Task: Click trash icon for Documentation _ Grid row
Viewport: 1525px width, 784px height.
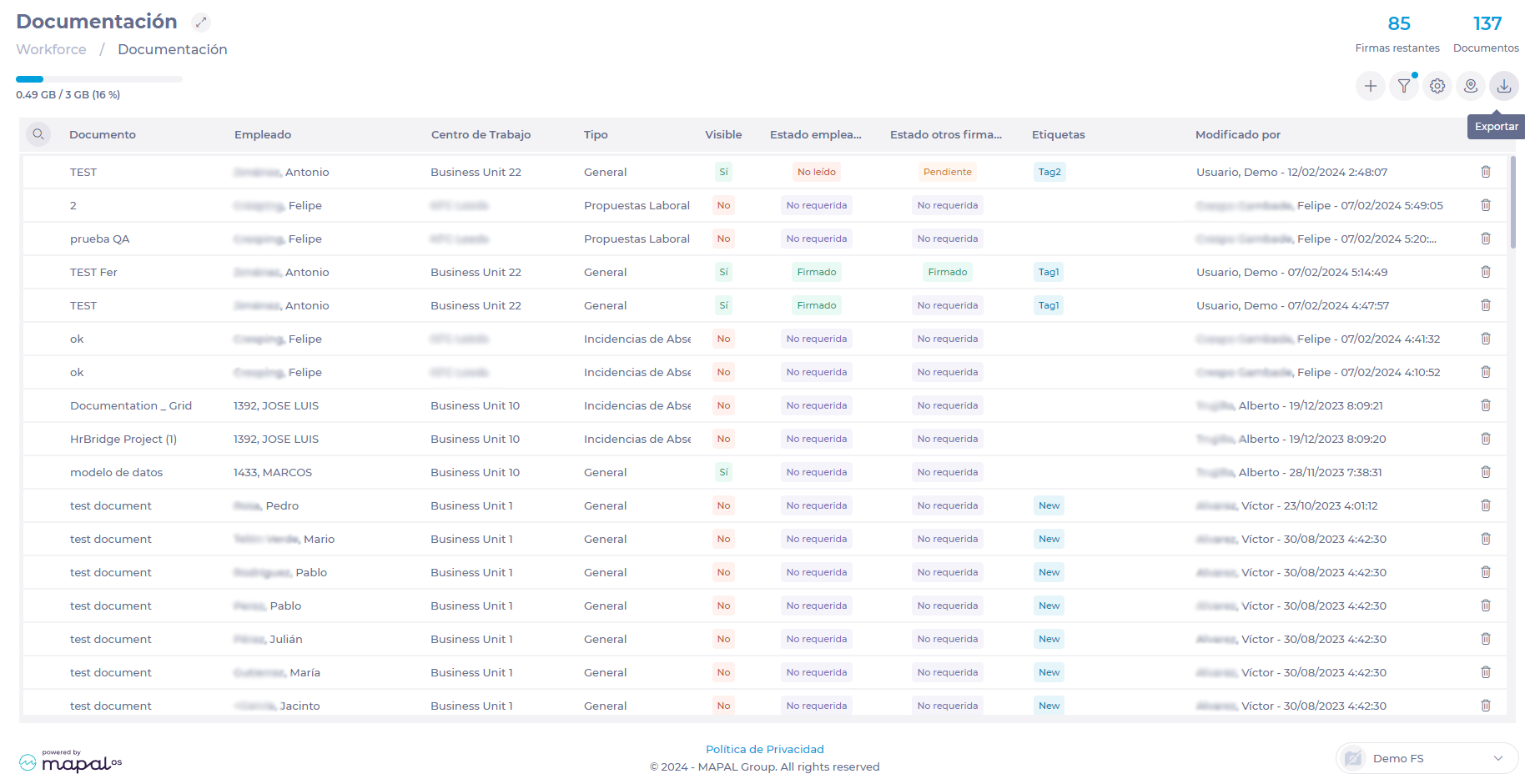Action: (x=1486, y=405)
